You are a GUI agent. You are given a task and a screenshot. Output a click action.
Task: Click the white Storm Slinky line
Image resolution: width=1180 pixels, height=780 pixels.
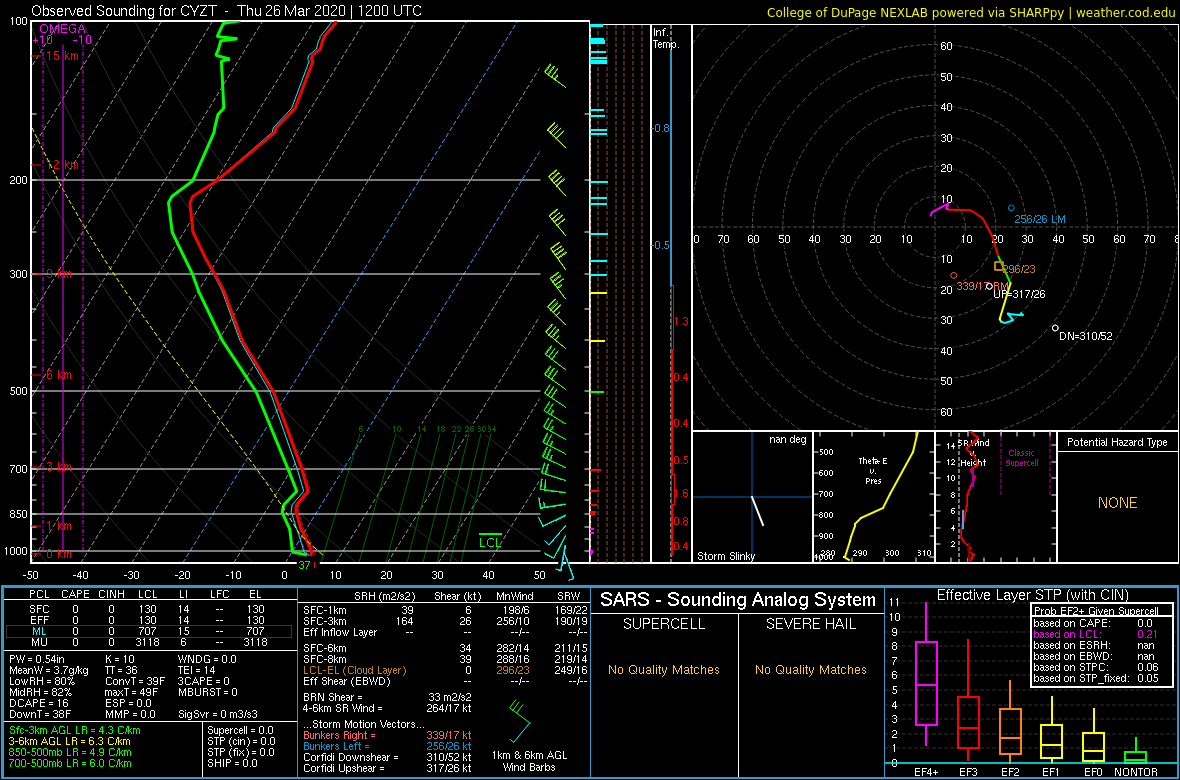(x=758, y=510)
